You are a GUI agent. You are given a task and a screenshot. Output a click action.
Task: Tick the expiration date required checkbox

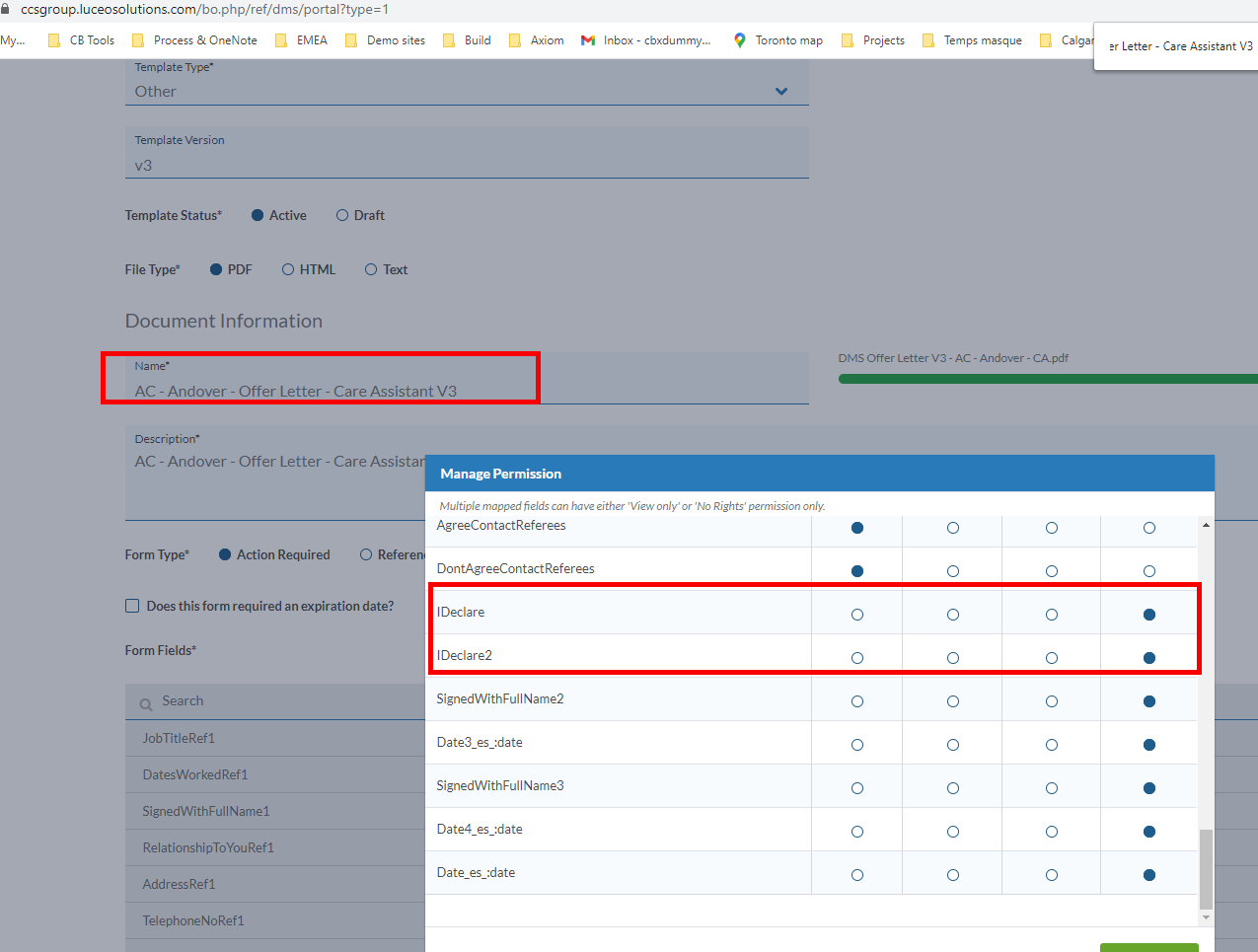(132, 606)
